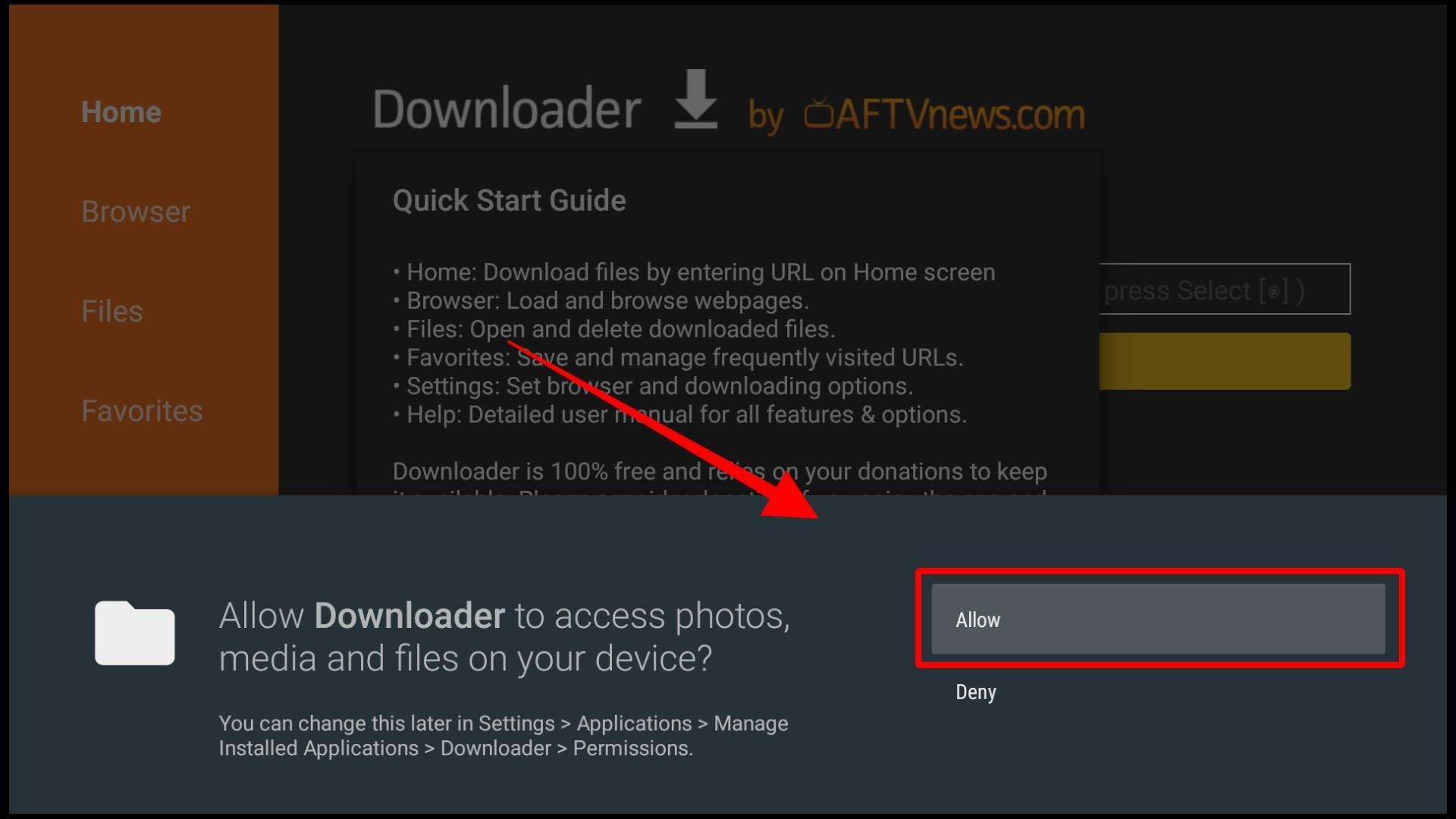Click the Allow button for Downloader
The image size is (1456, 819).
[x=1159, y=619]
